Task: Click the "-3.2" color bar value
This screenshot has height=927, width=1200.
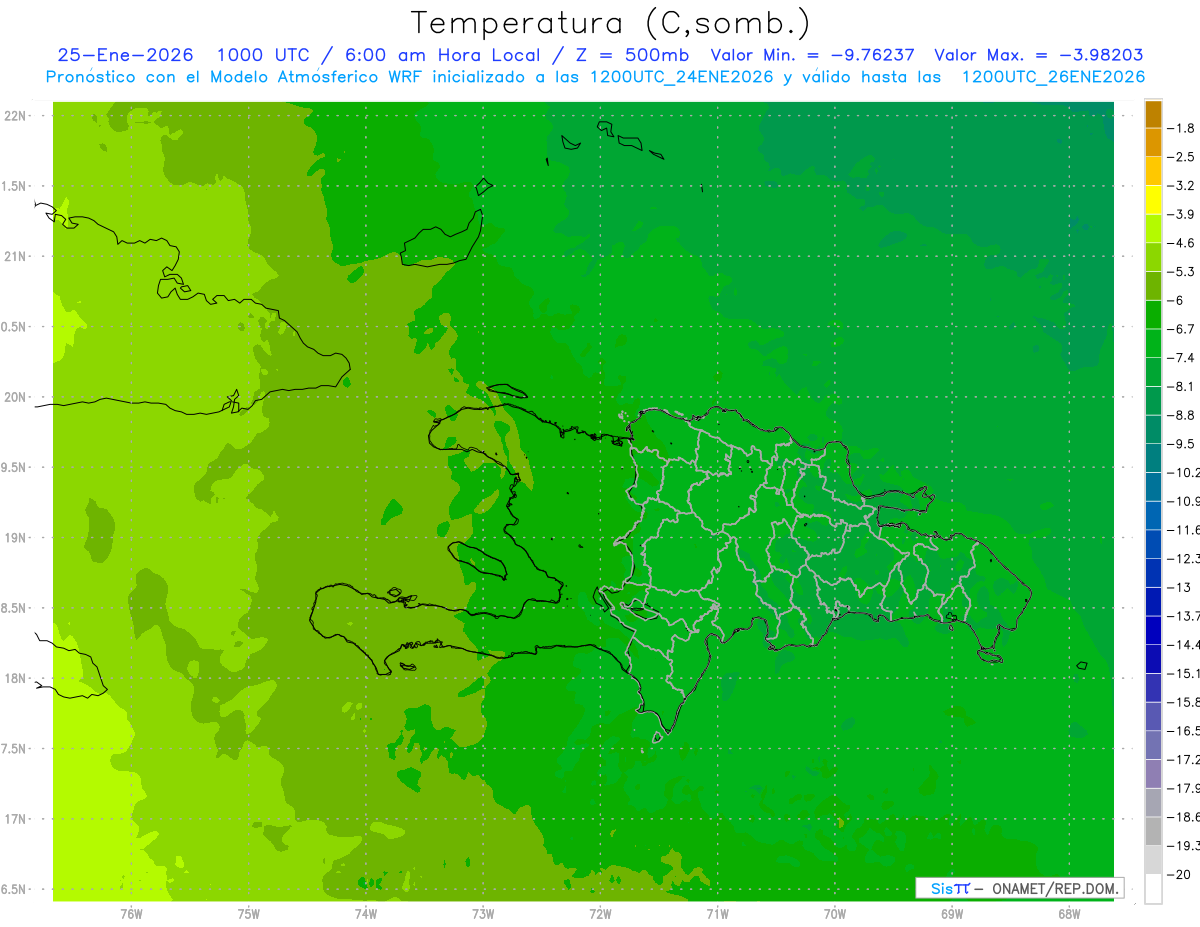Action: [1182, 185]
